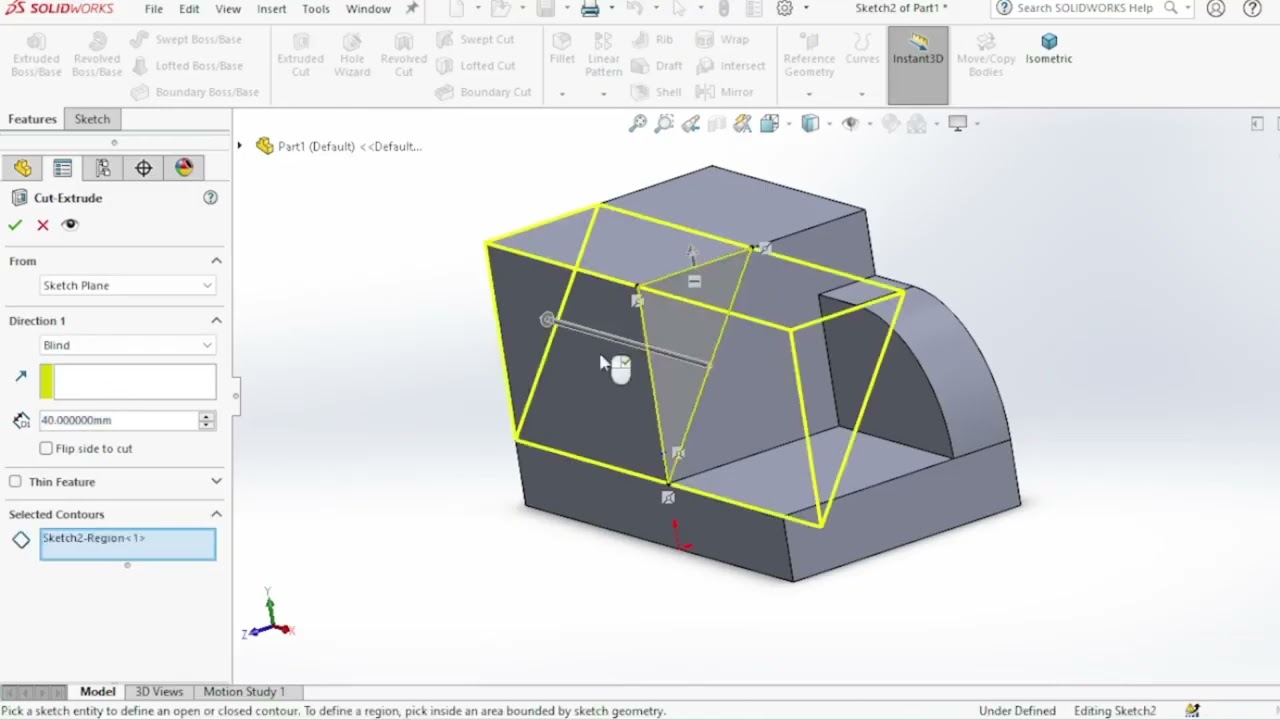Open the Curves dropdown arrow

(x=861, y=94)
